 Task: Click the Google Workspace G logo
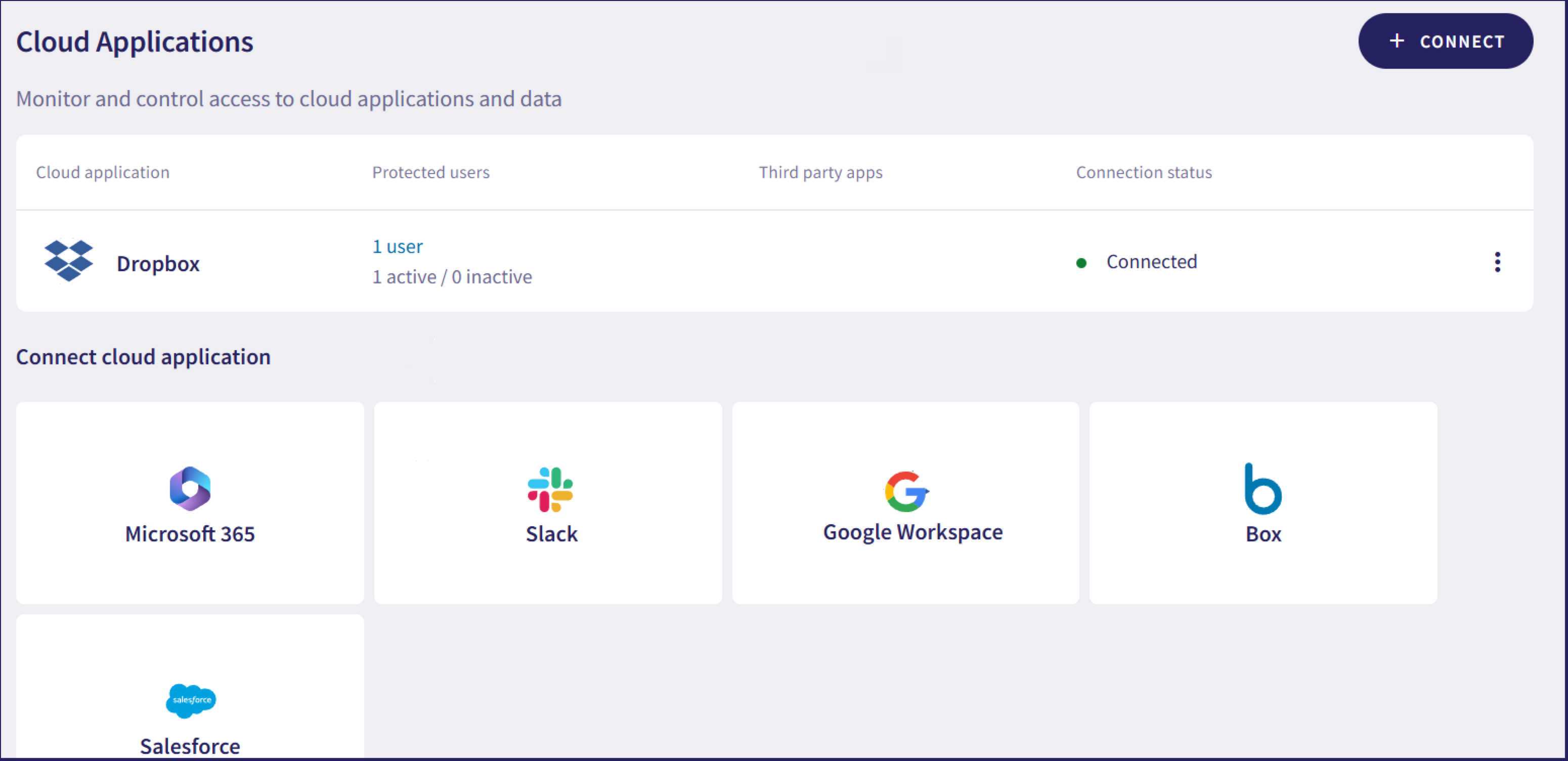pyautogui.click(x=906, y=491)
